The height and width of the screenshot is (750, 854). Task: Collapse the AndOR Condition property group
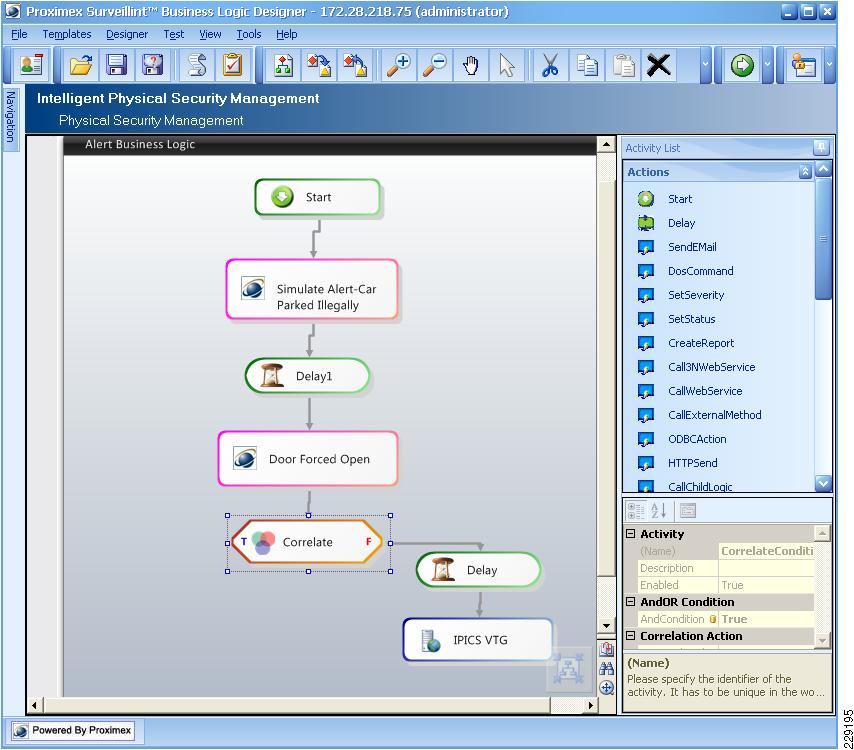tap(630, 602)
